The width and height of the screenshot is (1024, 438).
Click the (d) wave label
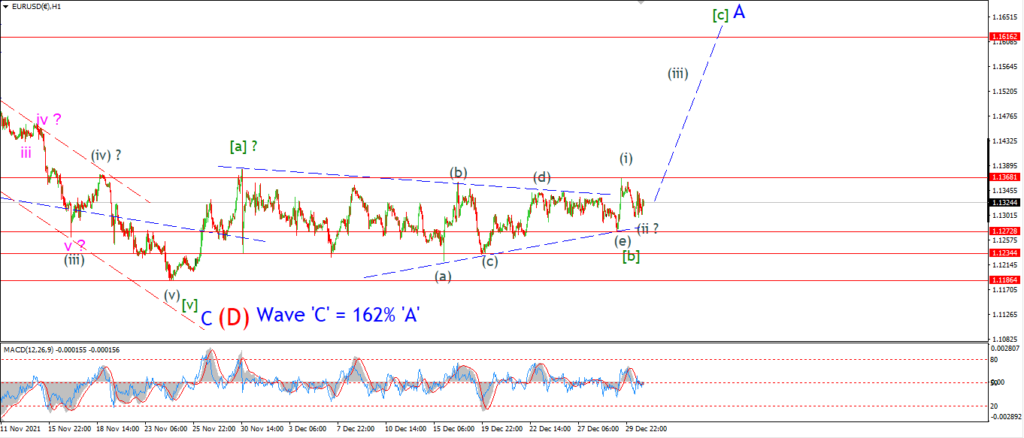(x=541, y=177)
